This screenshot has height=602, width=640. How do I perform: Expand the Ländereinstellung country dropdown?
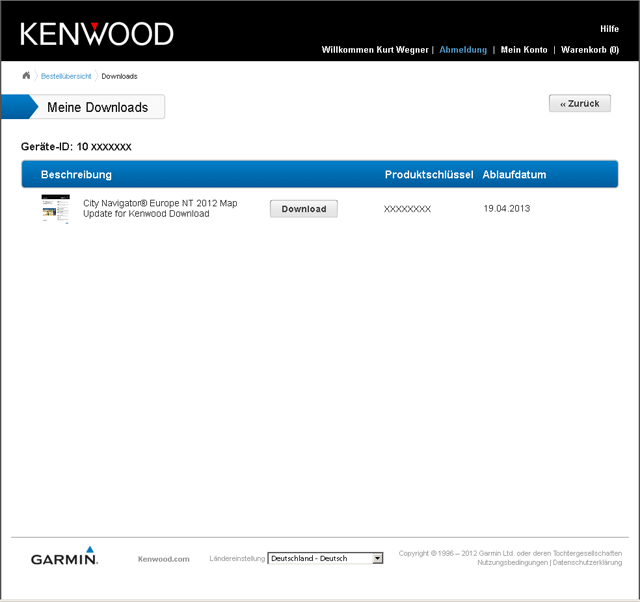click(319, 558)
